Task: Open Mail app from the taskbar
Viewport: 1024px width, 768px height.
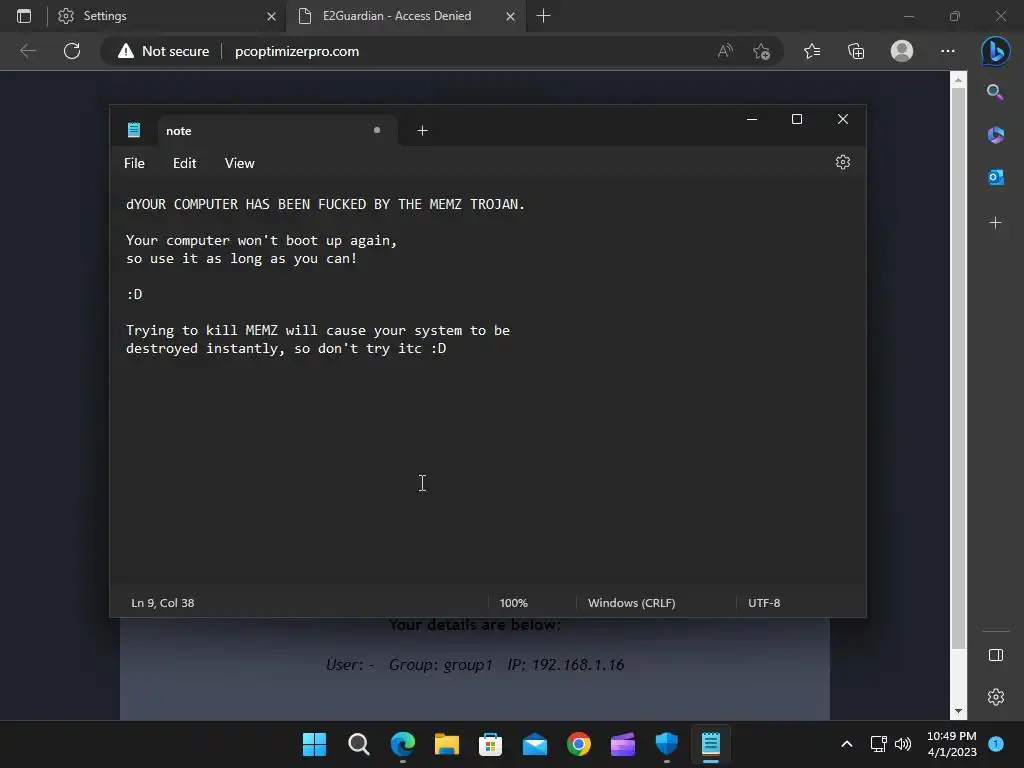Action: (x=535, y=744)
